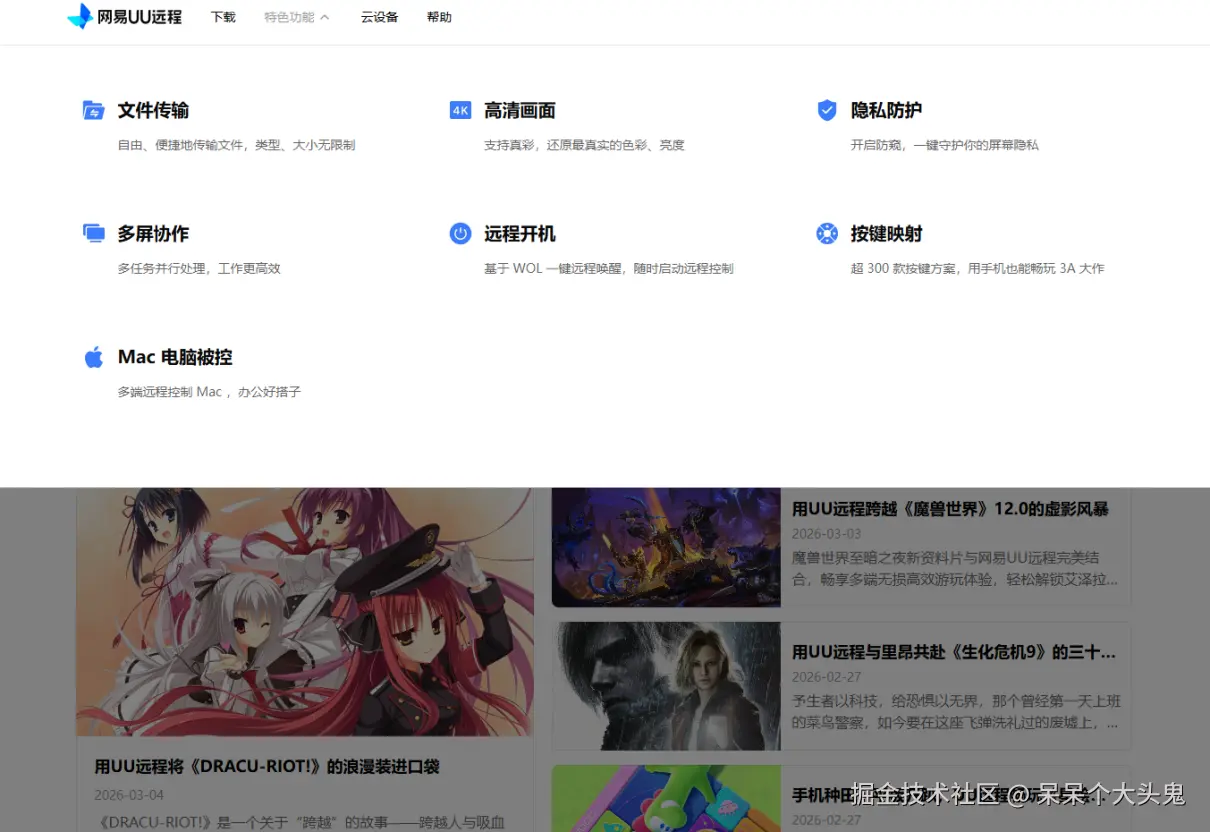1210x832 pixels.
Task: Open the 特色功能 menu
Action: click(289, 17)
